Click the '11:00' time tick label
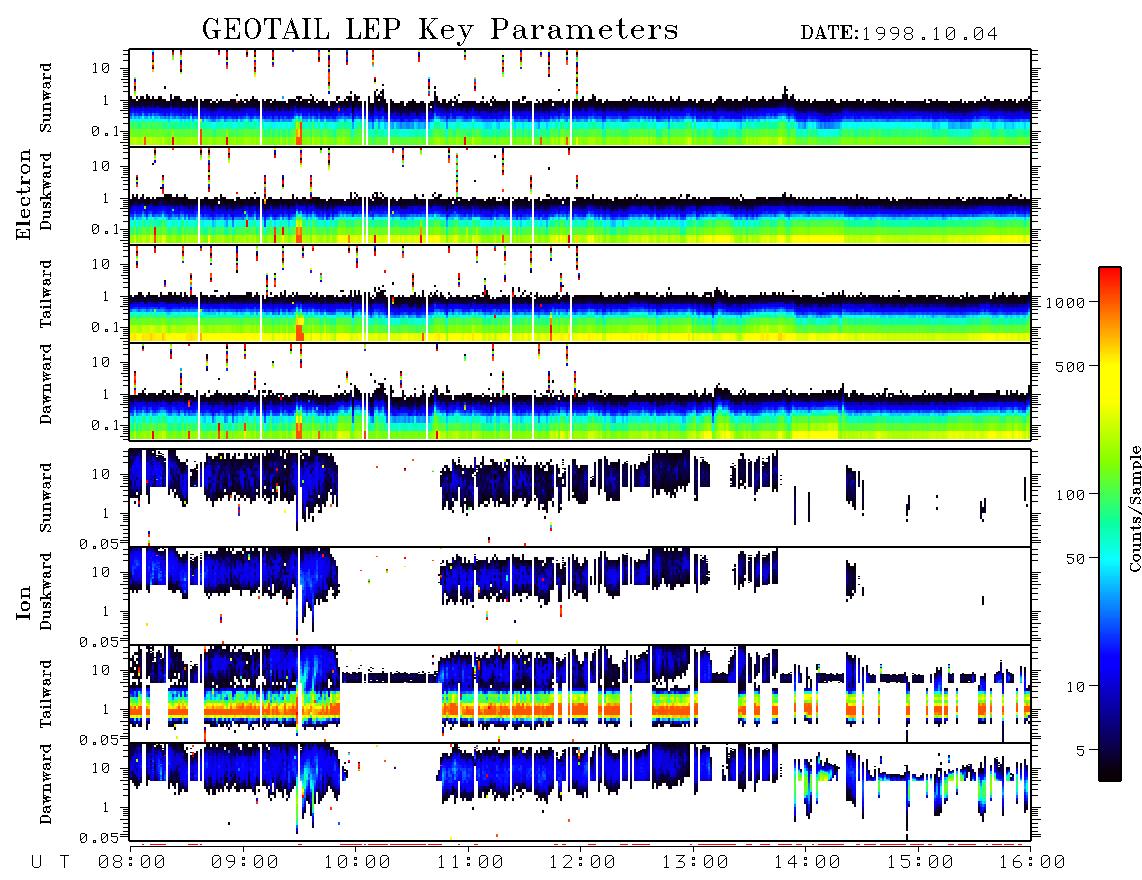The image size is (1142, 880). (x=470, y=863)
